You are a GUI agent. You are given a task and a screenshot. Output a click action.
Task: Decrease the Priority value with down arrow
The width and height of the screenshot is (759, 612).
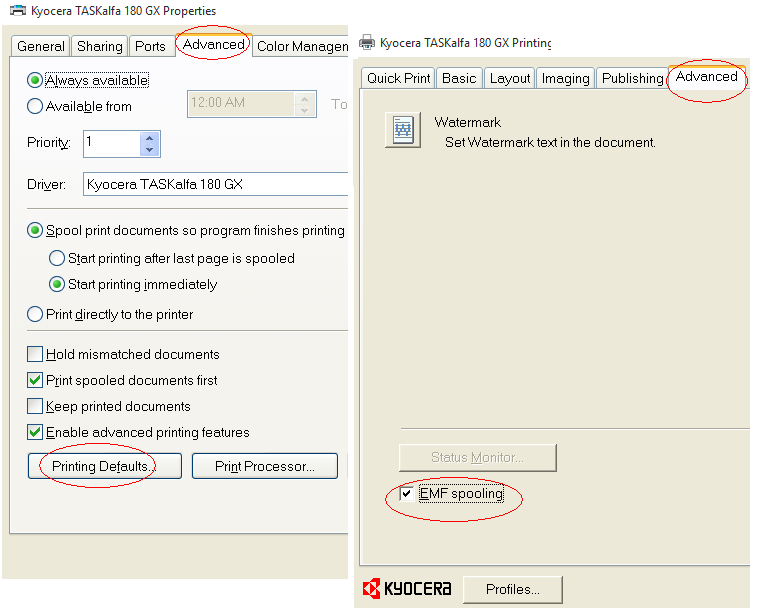pyautogui.click(x=150, y=150)
